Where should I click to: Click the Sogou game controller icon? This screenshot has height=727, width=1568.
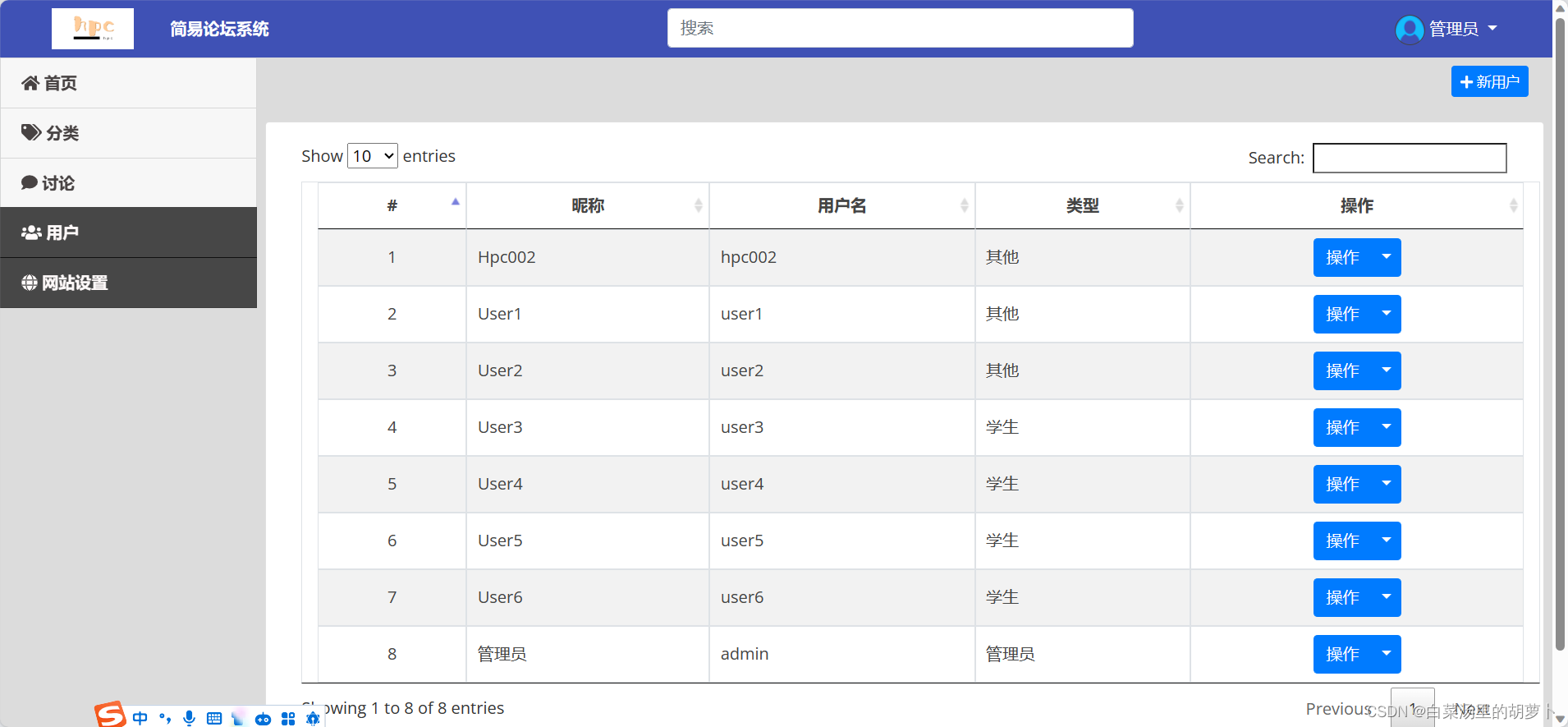[264, 720]
